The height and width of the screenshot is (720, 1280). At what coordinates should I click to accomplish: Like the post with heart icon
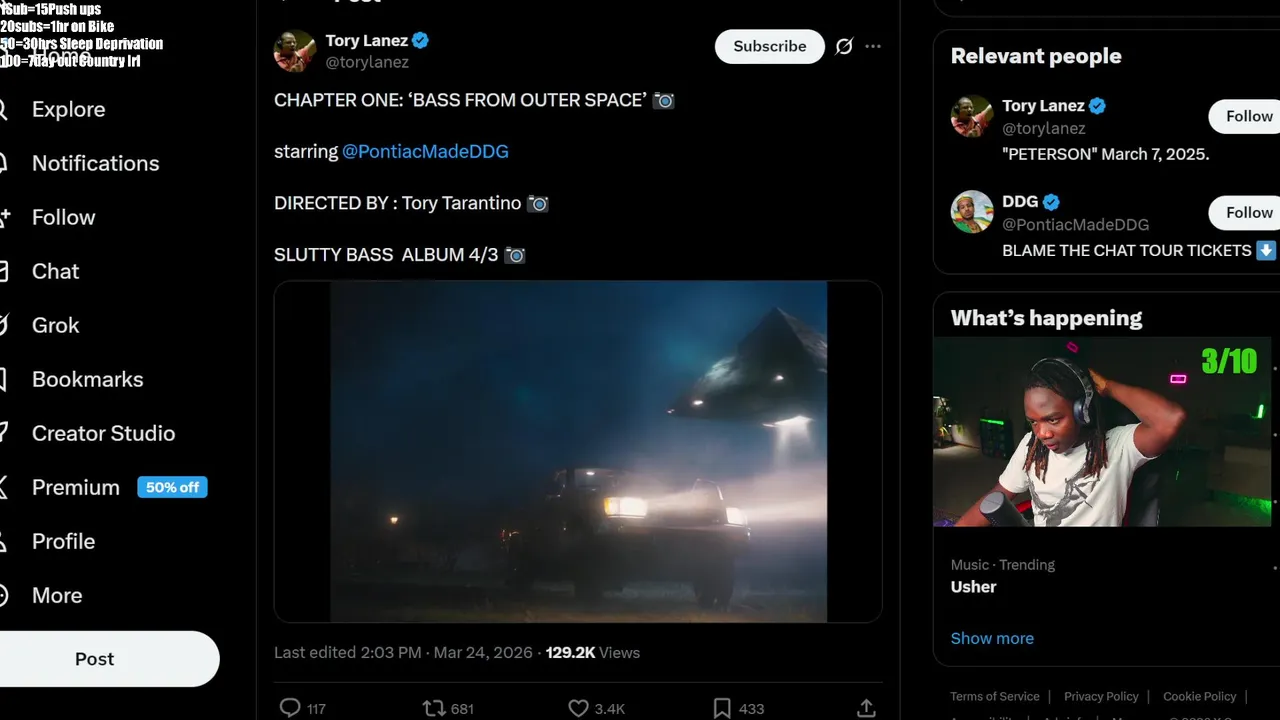[x=578, y=708]
